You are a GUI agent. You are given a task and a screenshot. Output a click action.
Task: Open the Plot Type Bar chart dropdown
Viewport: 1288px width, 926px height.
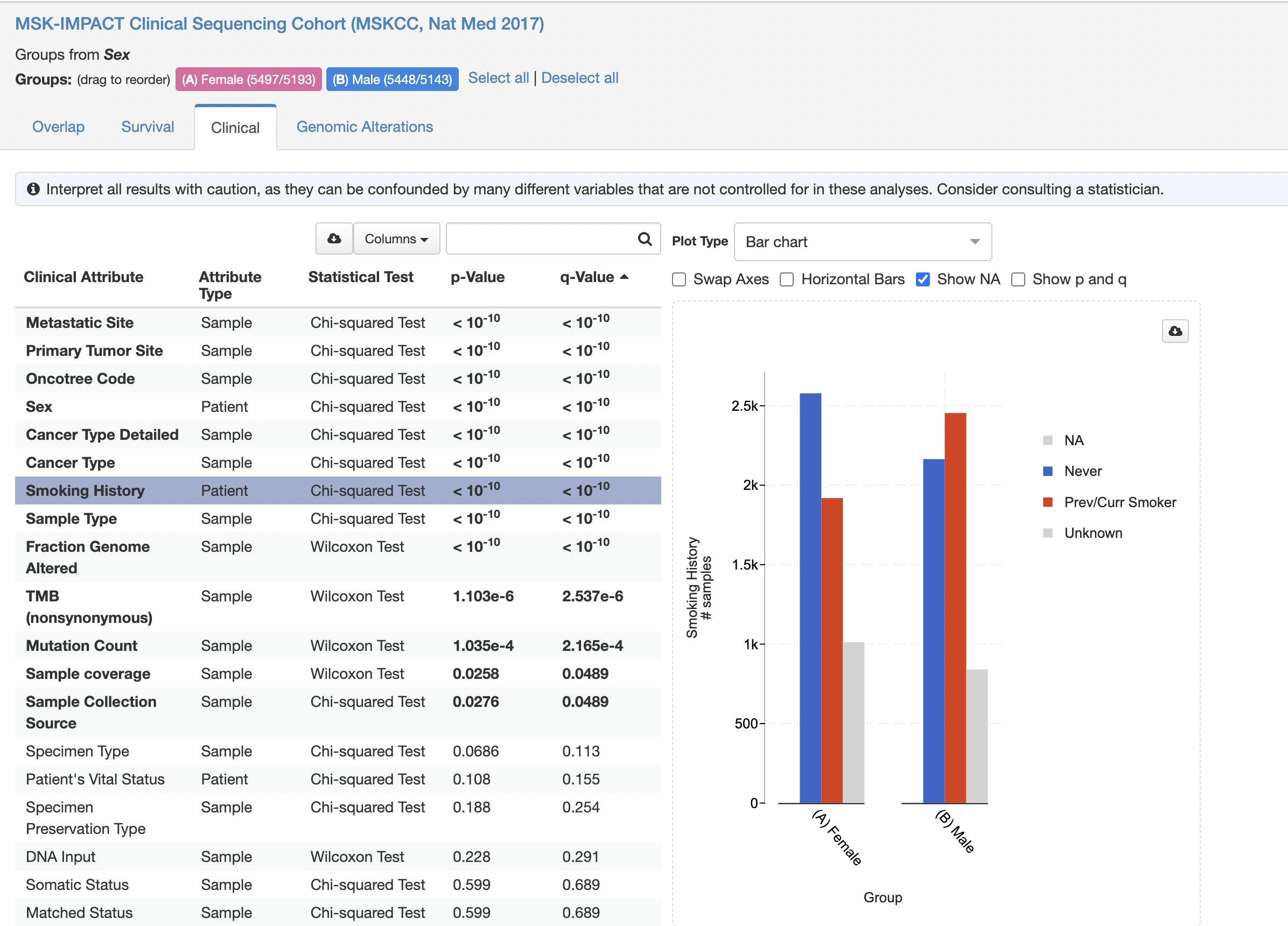coord(862,242)
